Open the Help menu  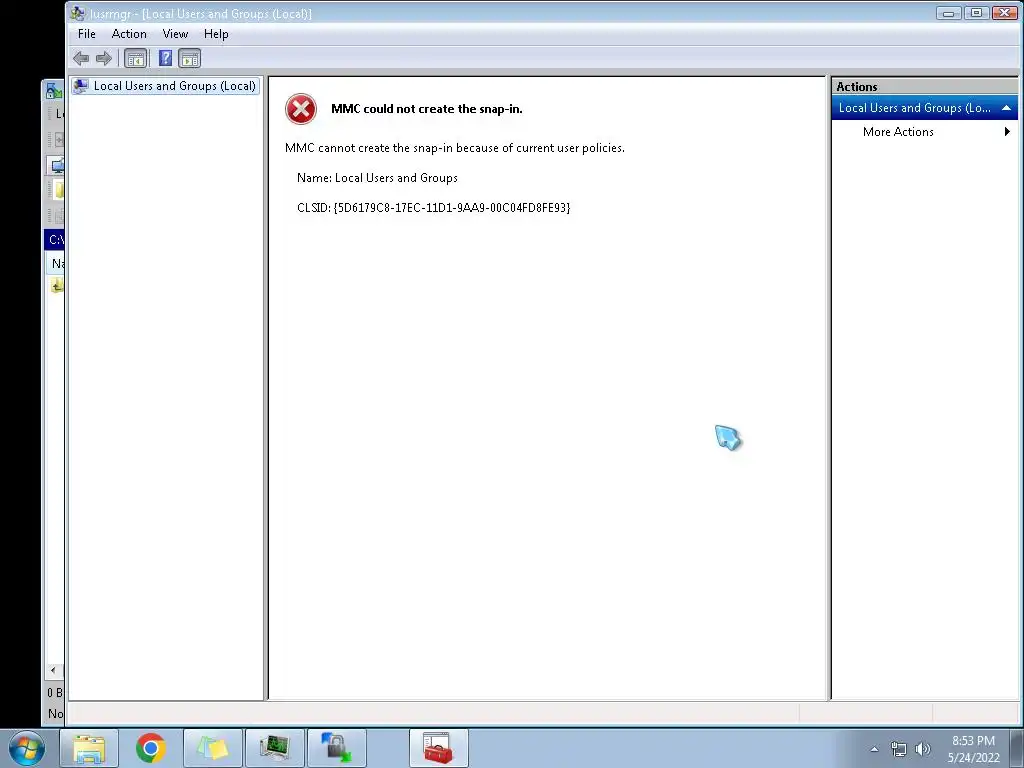pyautogui.click(x=216, y=34)
